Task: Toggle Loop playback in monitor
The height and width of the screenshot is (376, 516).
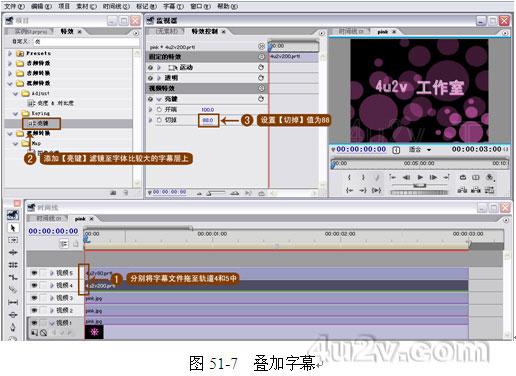Action: 463,177
